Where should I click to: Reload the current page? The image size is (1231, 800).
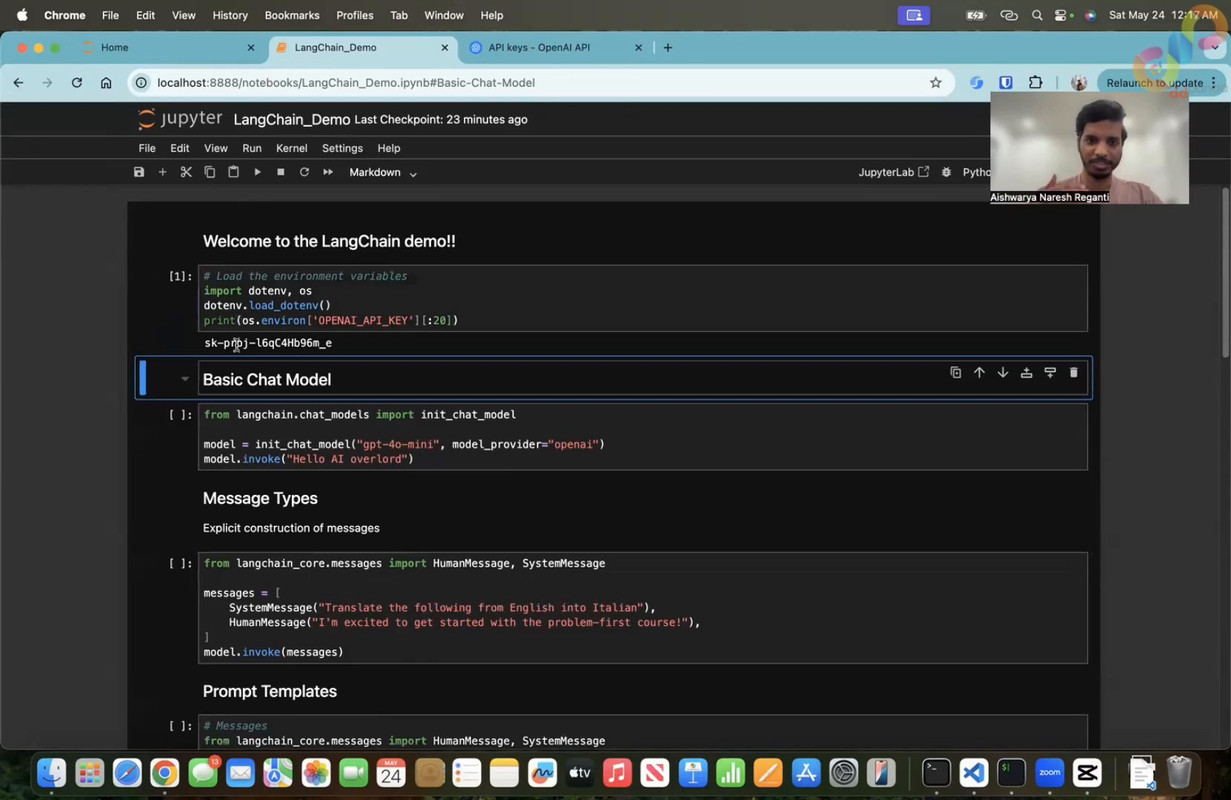[x=77, y=83]
